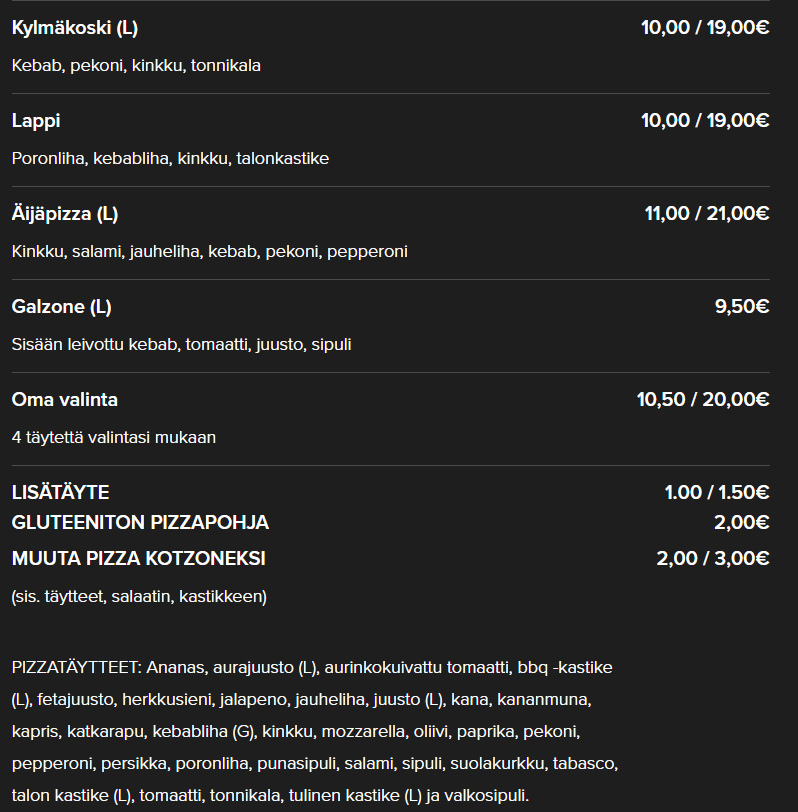Viewport: 798px width, 812px height.
Task: Click Kylmäkoski ingredients Kebab, pekoni, kinkku, tonnikala
Action: click(136, 66)
